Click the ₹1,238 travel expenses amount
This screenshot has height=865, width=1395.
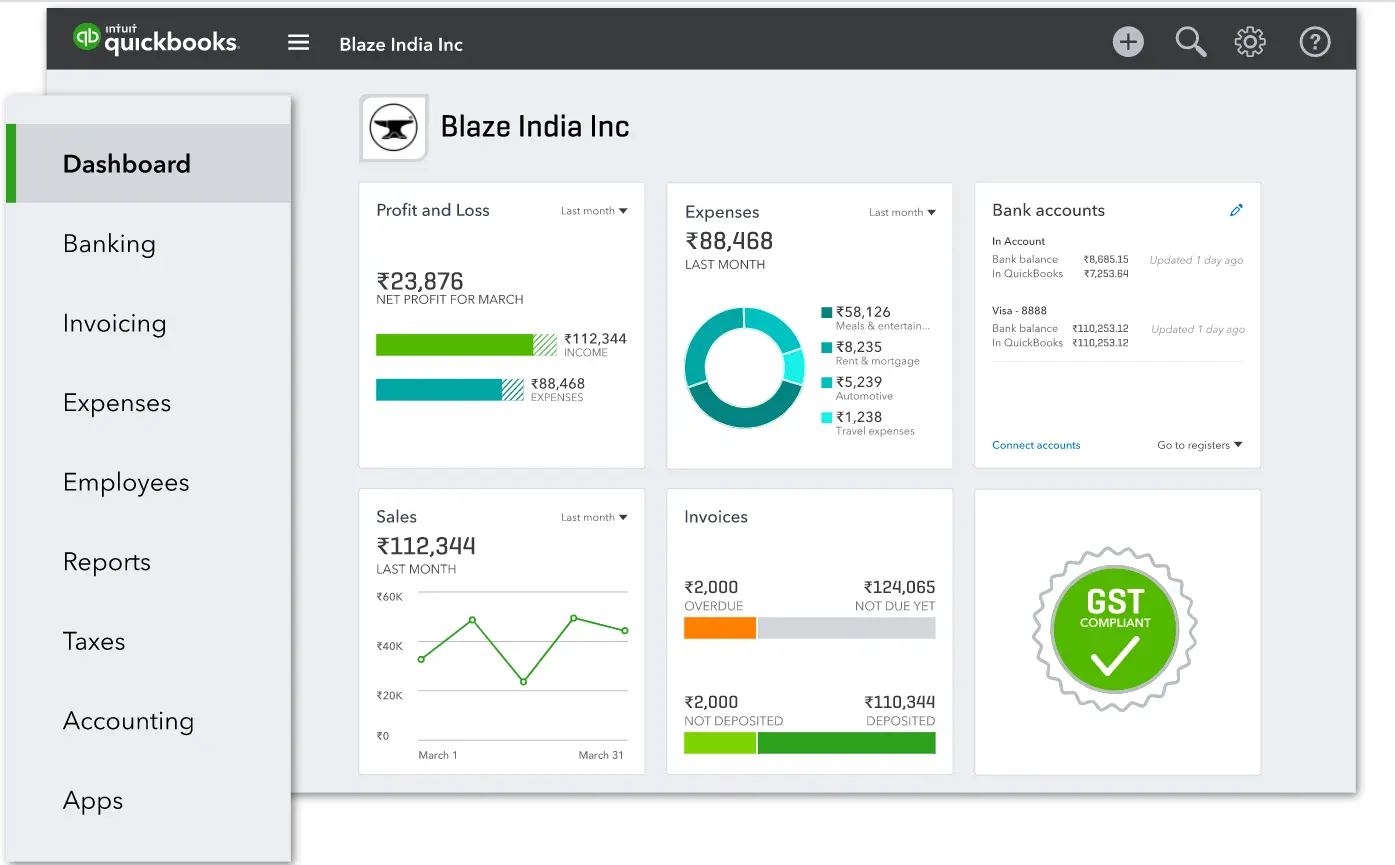[x=859, y=417]
